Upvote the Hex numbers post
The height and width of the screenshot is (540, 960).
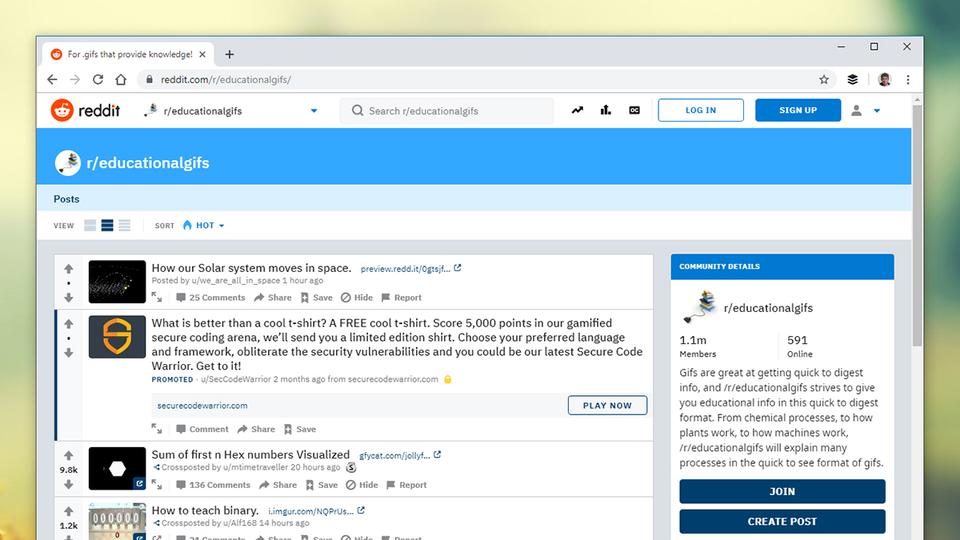click(69, 456)
